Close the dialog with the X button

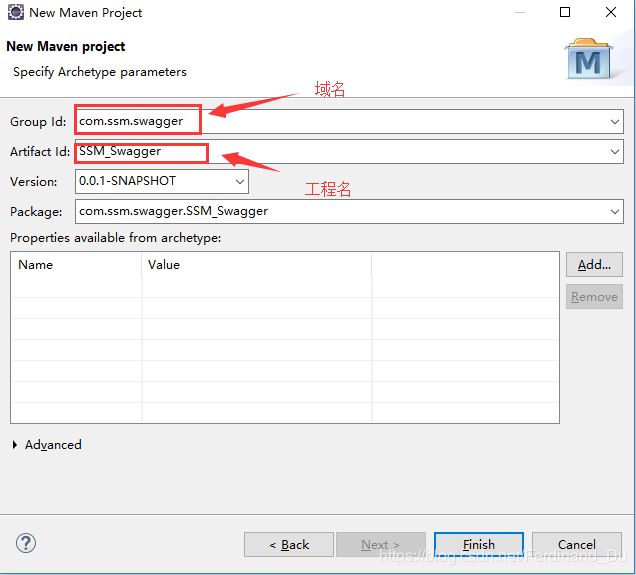click(611, 12)
